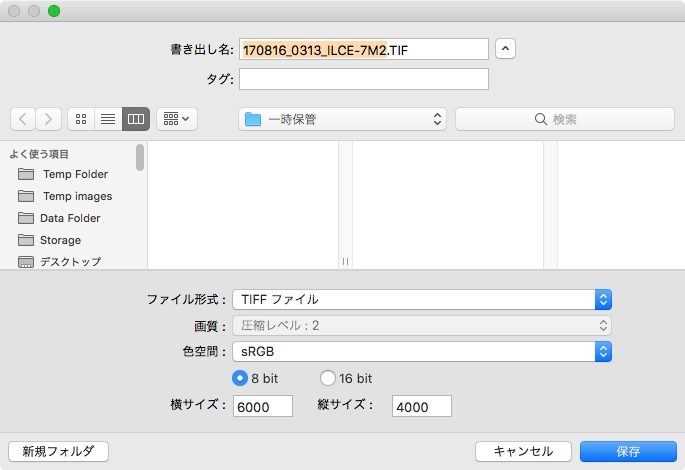Click the green zoom window button
The height and width of the screenshot is (470, 685).
pyautogui.click(x=54, y=11)
